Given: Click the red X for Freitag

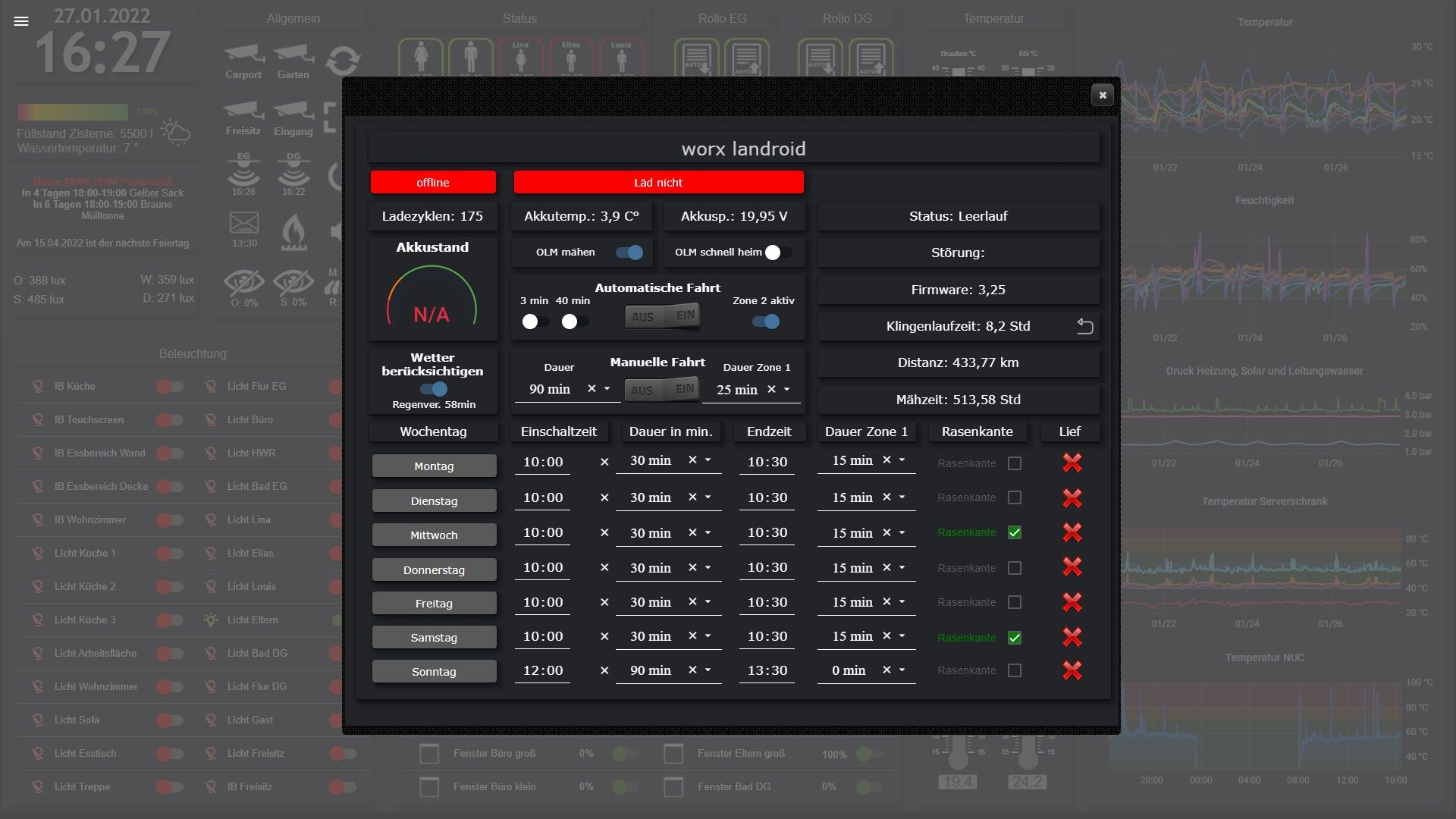Looking at the screenshot, I should pyautogui.click(x=1072, y=602).
